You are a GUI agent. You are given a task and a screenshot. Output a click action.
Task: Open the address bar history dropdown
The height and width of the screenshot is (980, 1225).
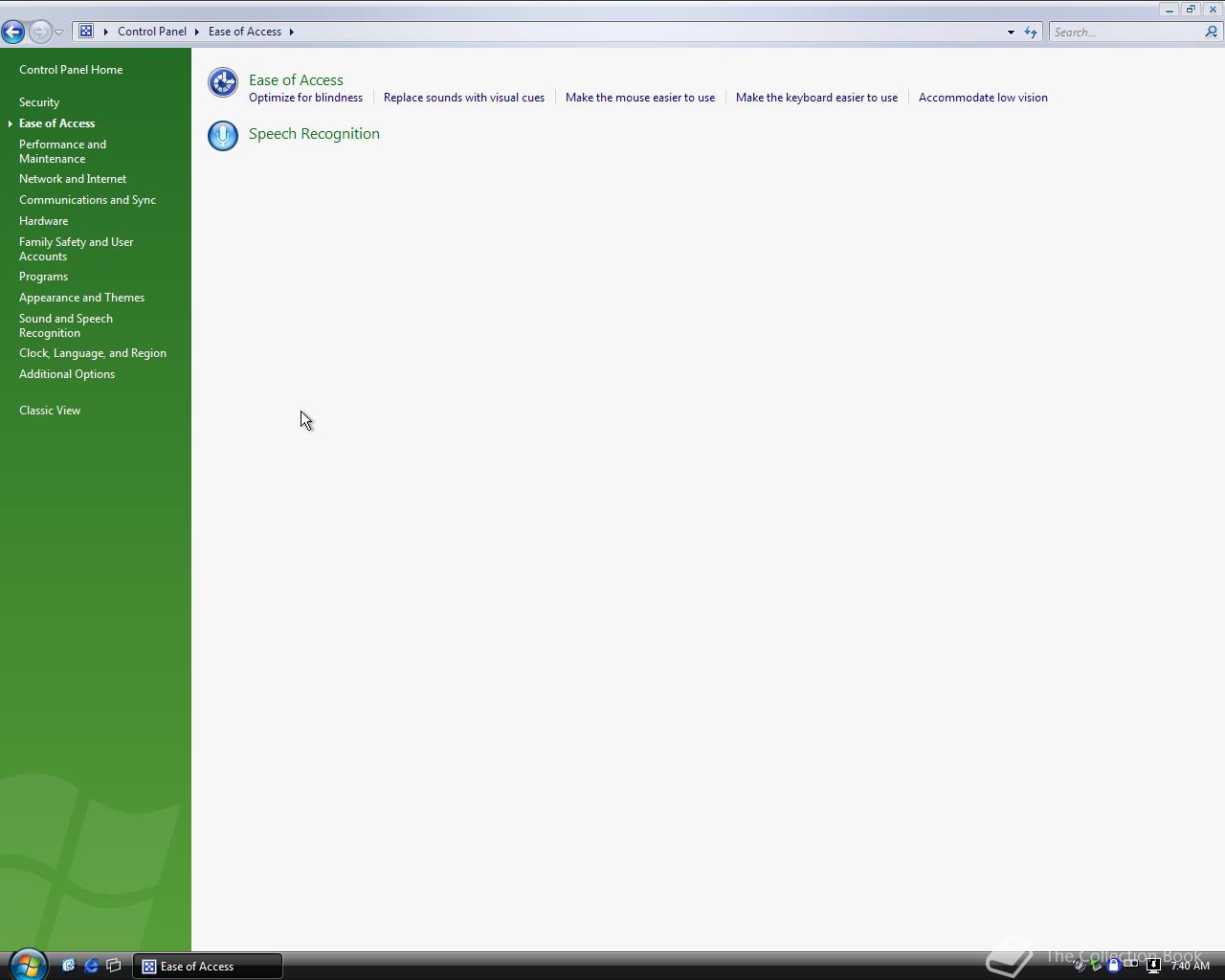pos(1011,32)
